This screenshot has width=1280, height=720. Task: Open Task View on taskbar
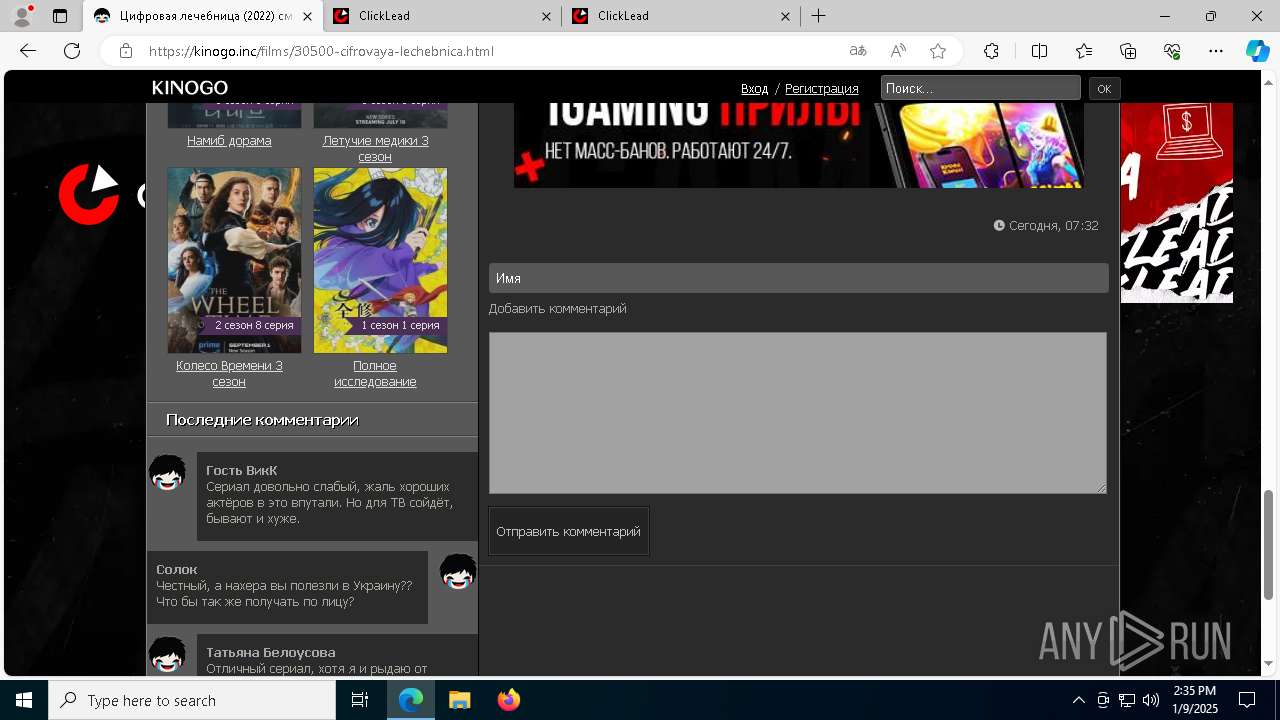360,700
